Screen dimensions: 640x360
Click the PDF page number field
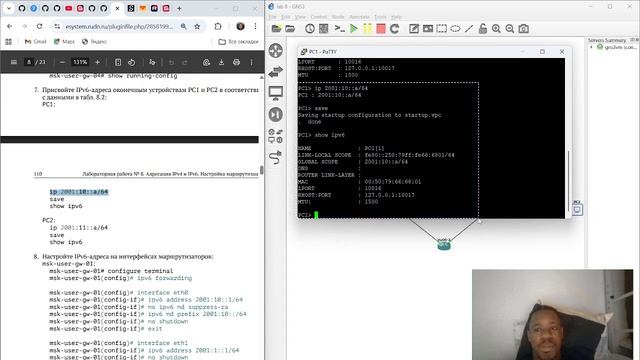click(29, 62)
